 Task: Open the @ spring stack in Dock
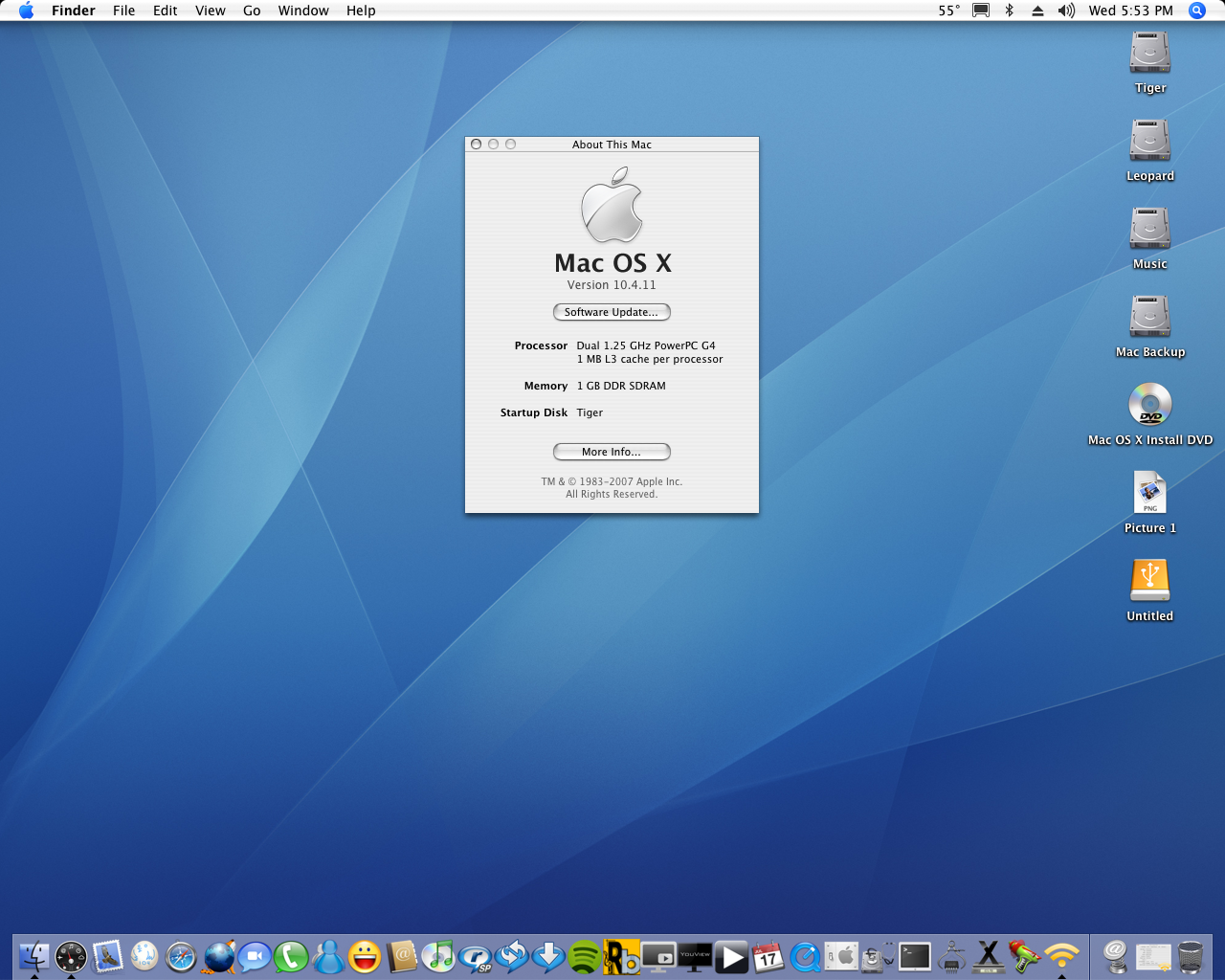(x=1116, y=956)
